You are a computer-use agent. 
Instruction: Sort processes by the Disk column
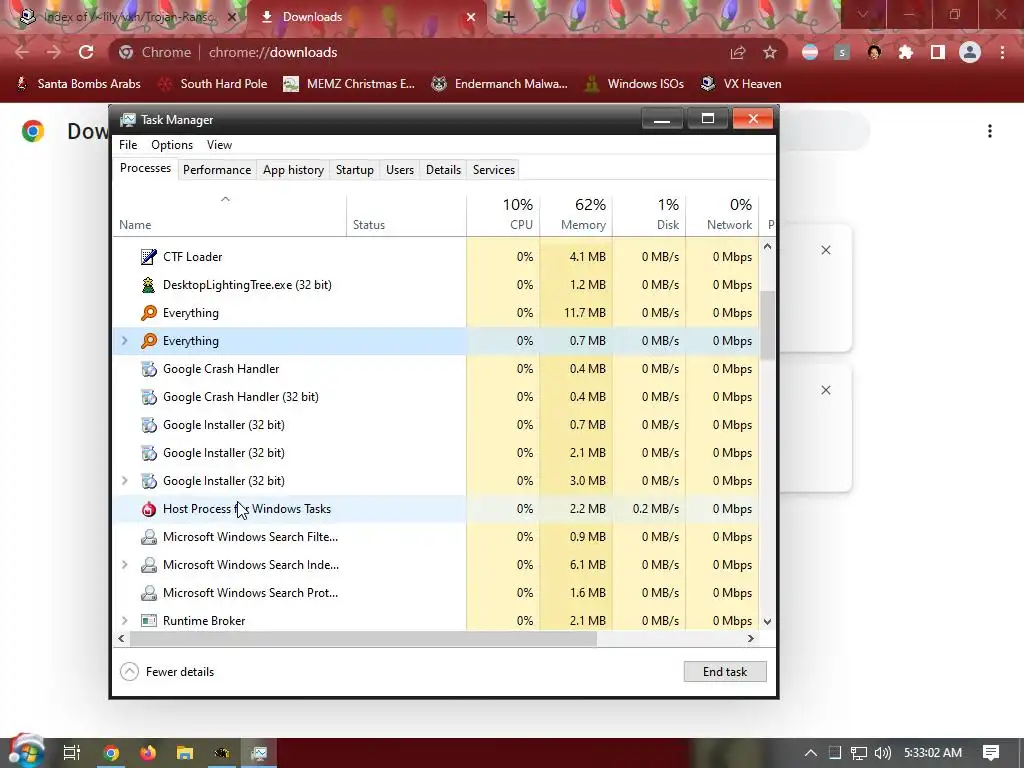tap(650, 214)
